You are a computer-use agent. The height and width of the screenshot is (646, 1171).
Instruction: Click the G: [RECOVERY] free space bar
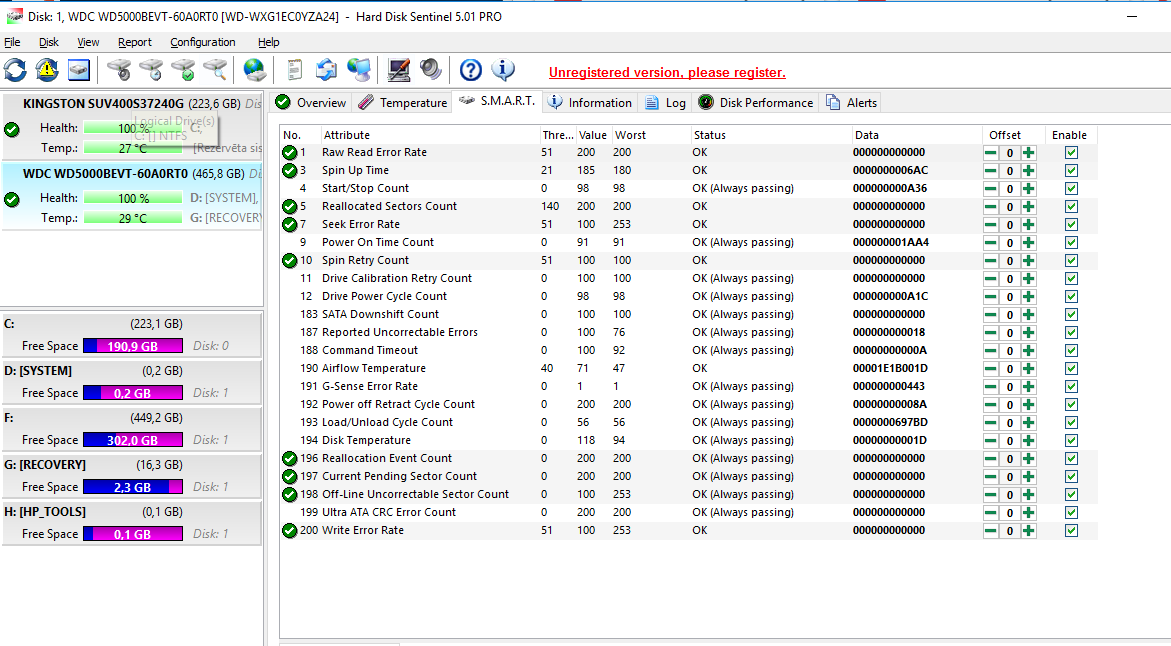pos(133,487)
